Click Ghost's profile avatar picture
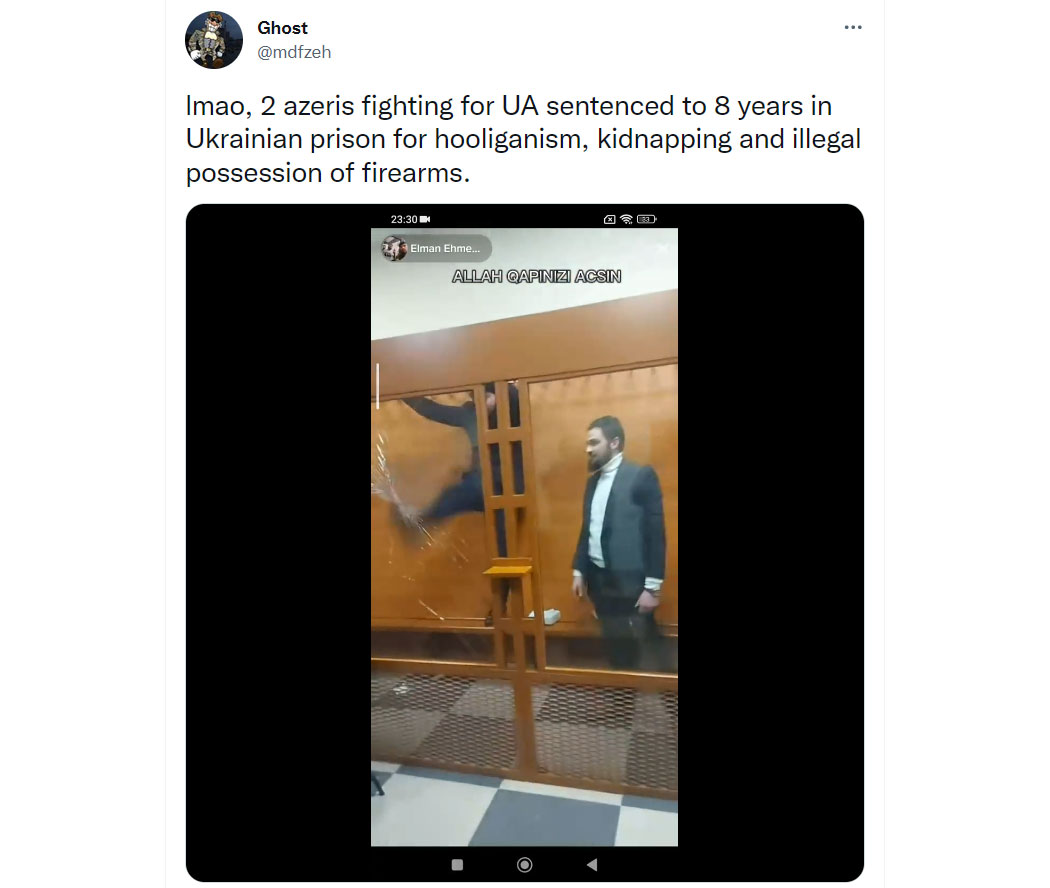1050x888 pixels. [x=214, y=40]
